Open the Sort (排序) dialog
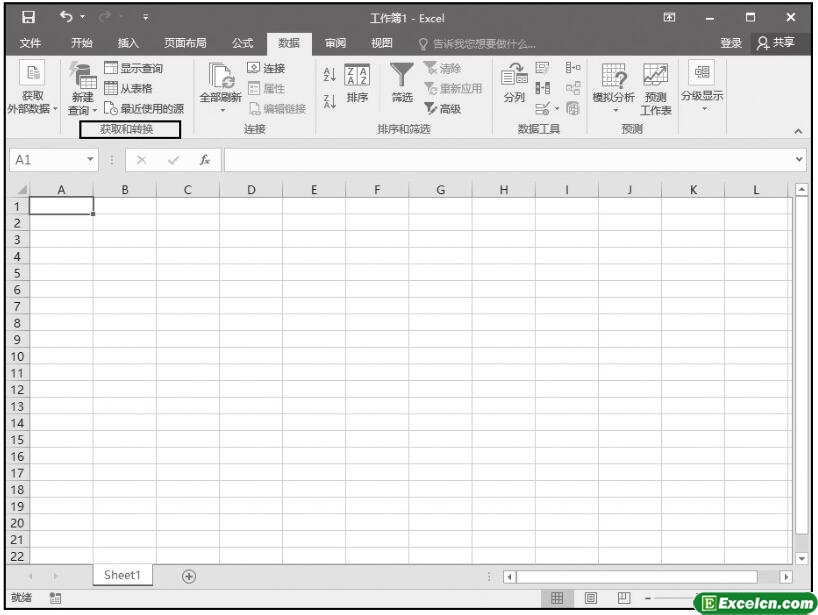Image resolution: width=818 pixels, height=615 pixels. [x=357, y=83]
